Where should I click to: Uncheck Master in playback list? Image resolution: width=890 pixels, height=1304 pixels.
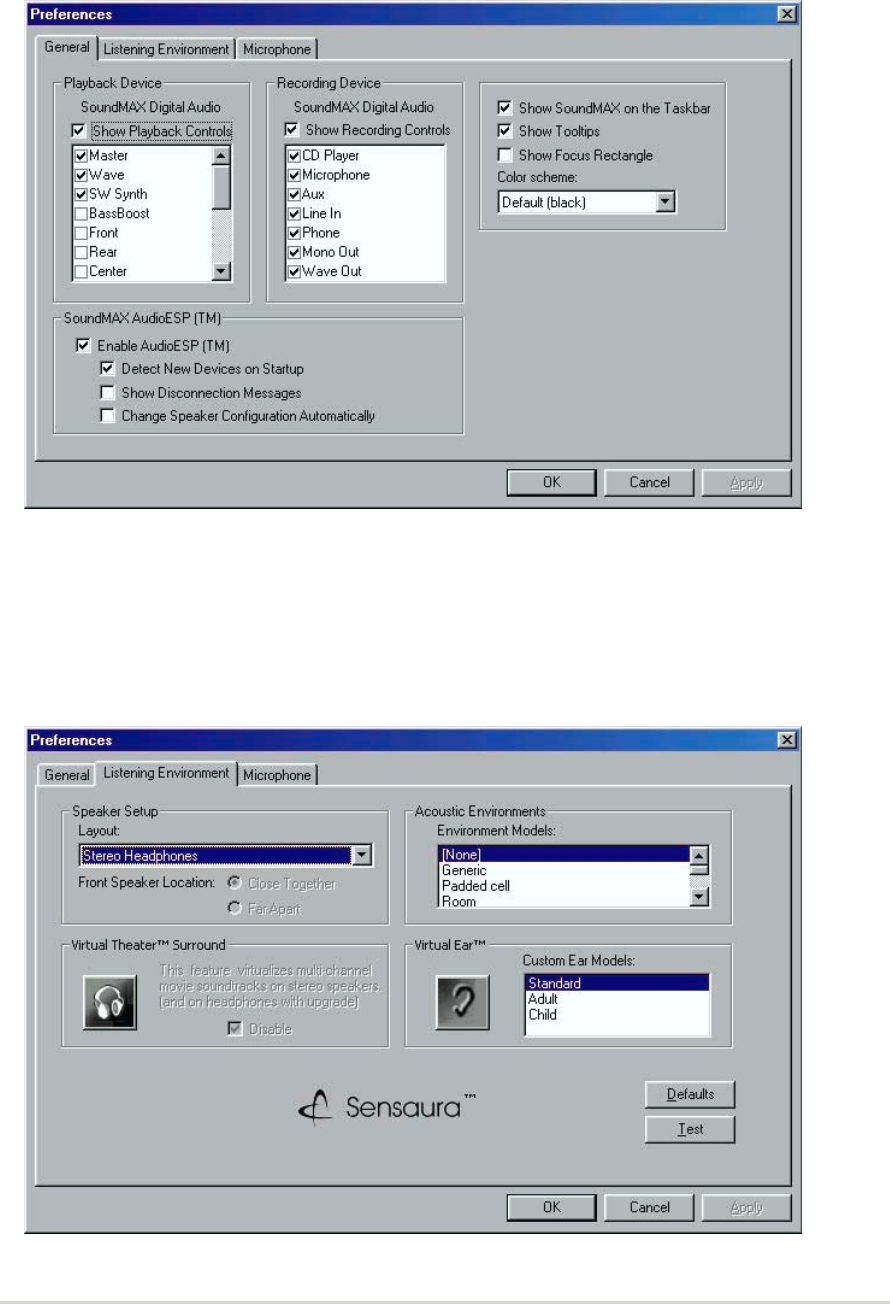(79, 156)
